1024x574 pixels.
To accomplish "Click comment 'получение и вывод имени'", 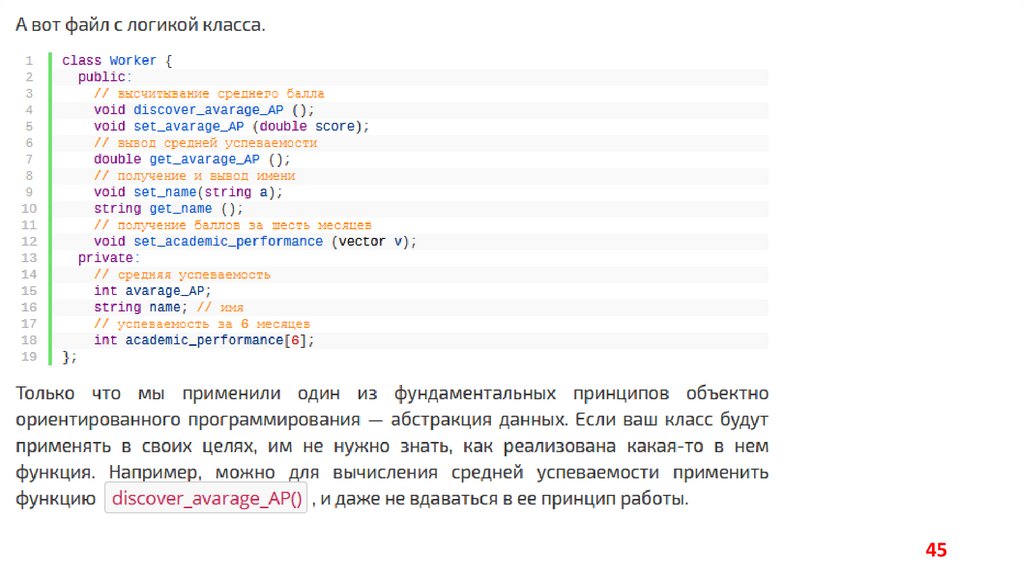I will point(195,176).
